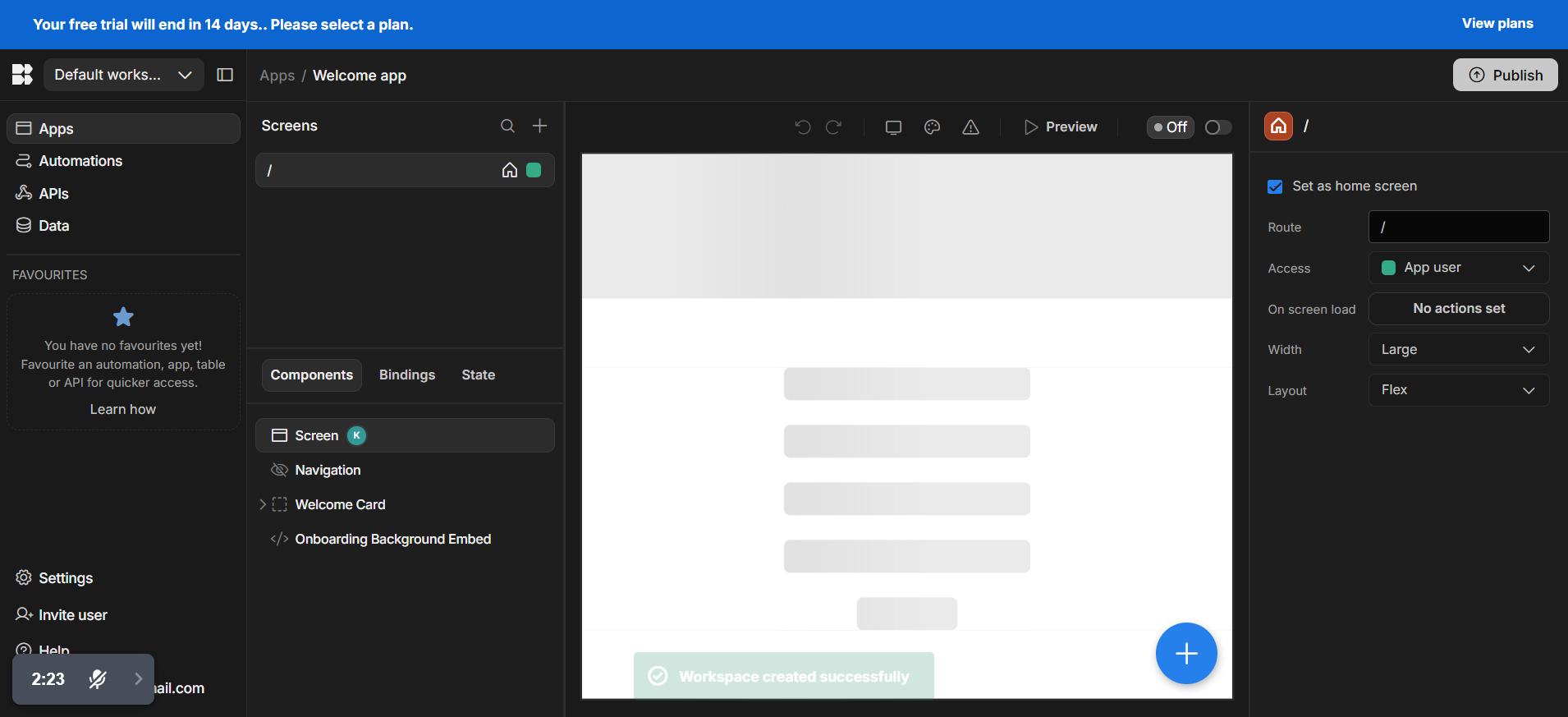Click the redo arrow in toolbar

pos(833,127)
